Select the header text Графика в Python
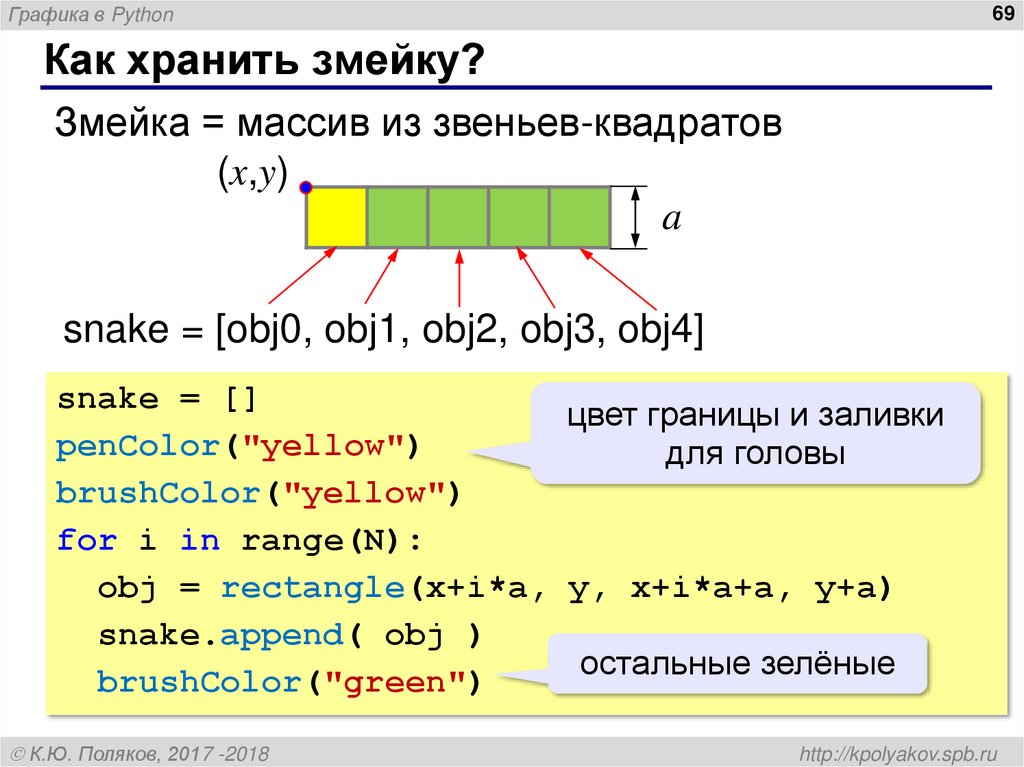This screenshot has height=767, width=1024. pyautogui.click(x=90, y=15)
